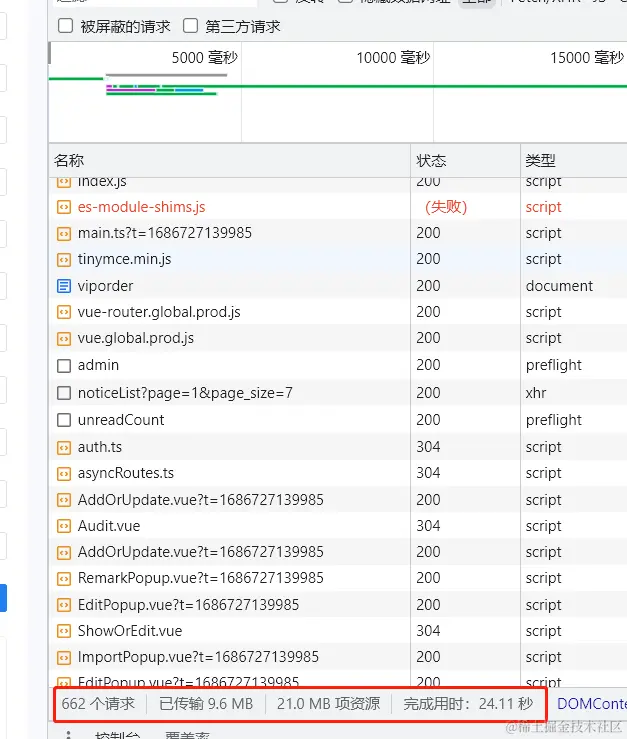Click the document icon beside viporder
This screenshot has height=739, width=627.
pyautogui.click(x=64, y=286)
